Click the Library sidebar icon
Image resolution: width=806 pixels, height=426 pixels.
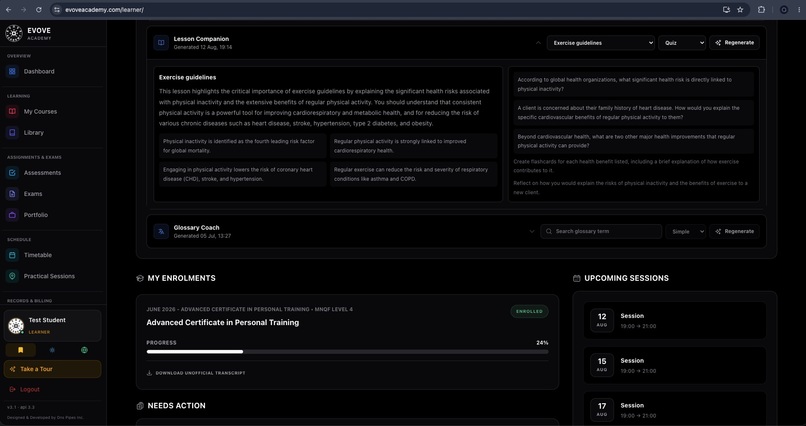[x=12, y=133]
